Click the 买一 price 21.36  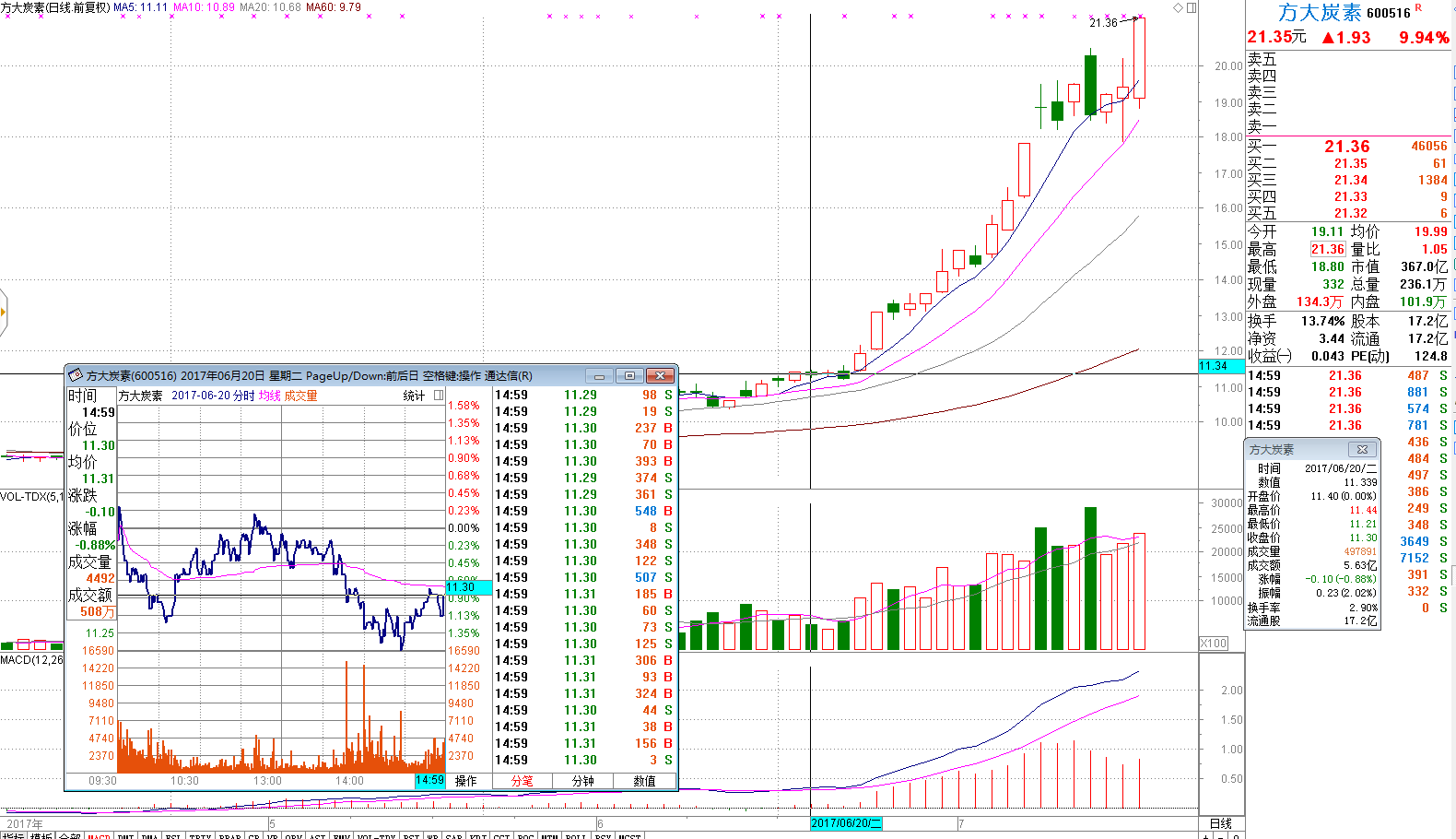[1347, 147]
